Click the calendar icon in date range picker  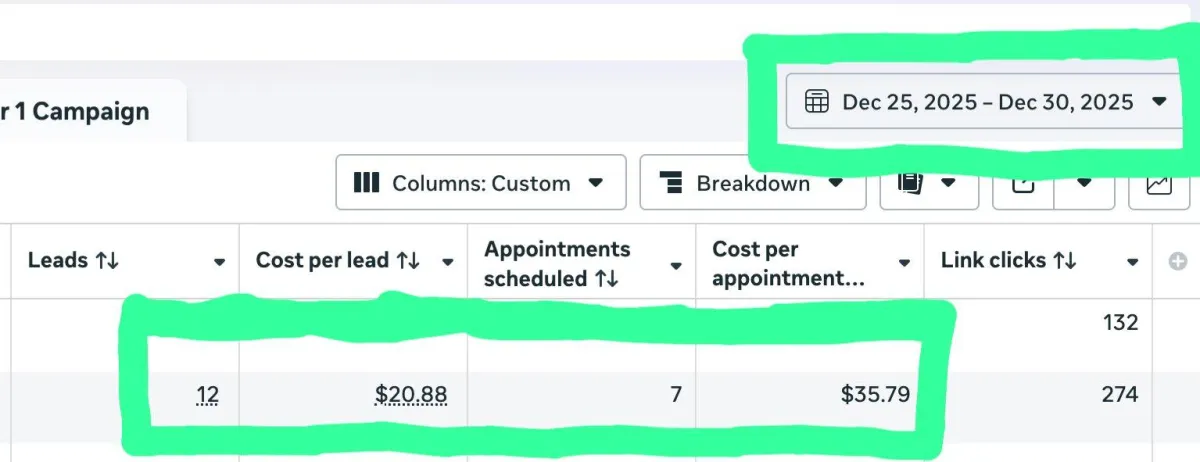coord(817,102)
